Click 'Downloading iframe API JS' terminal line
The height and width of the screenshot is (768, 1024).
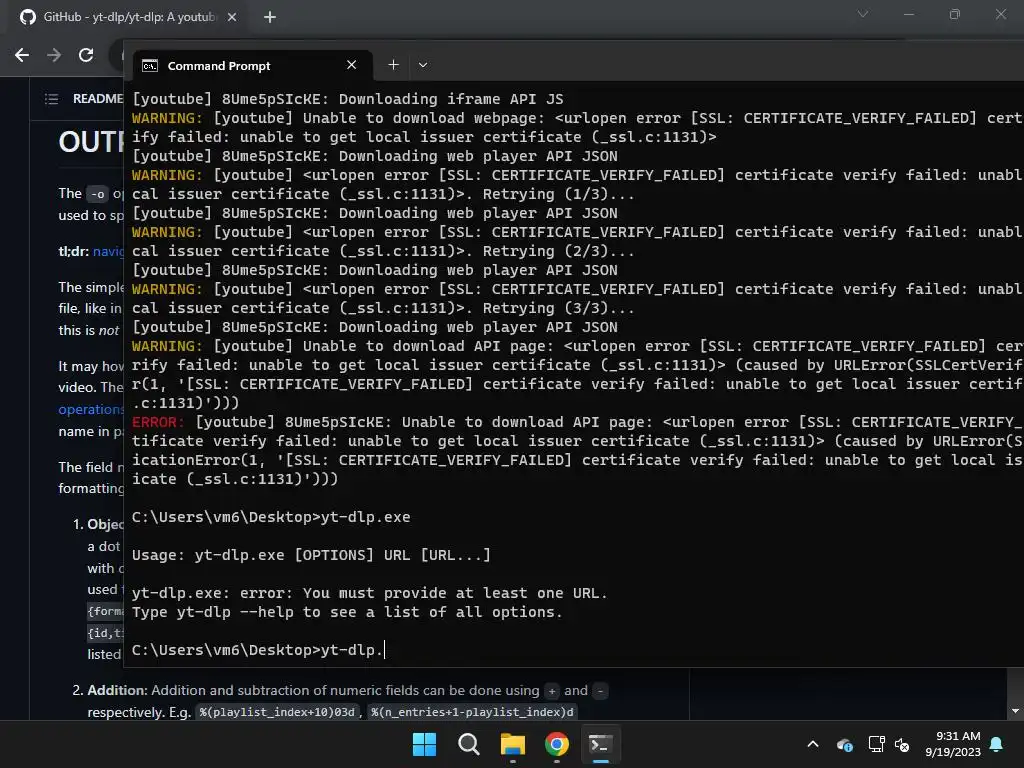(x=347, y=99)
